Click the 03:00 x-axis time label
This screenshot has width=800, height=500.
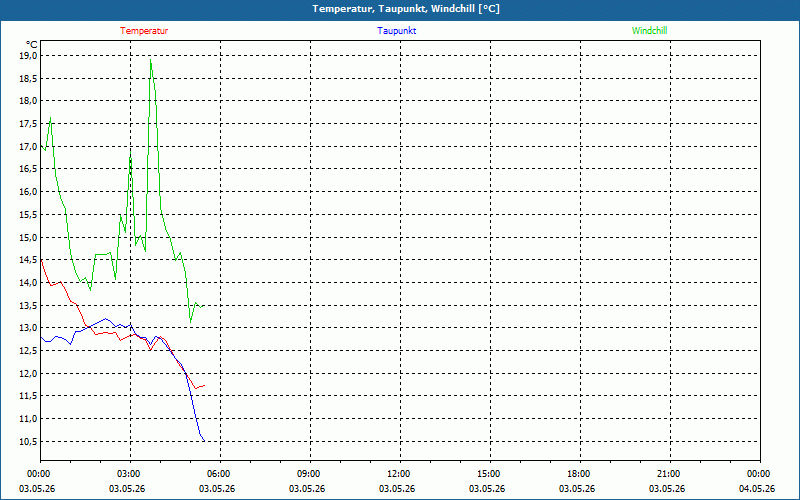130,474
